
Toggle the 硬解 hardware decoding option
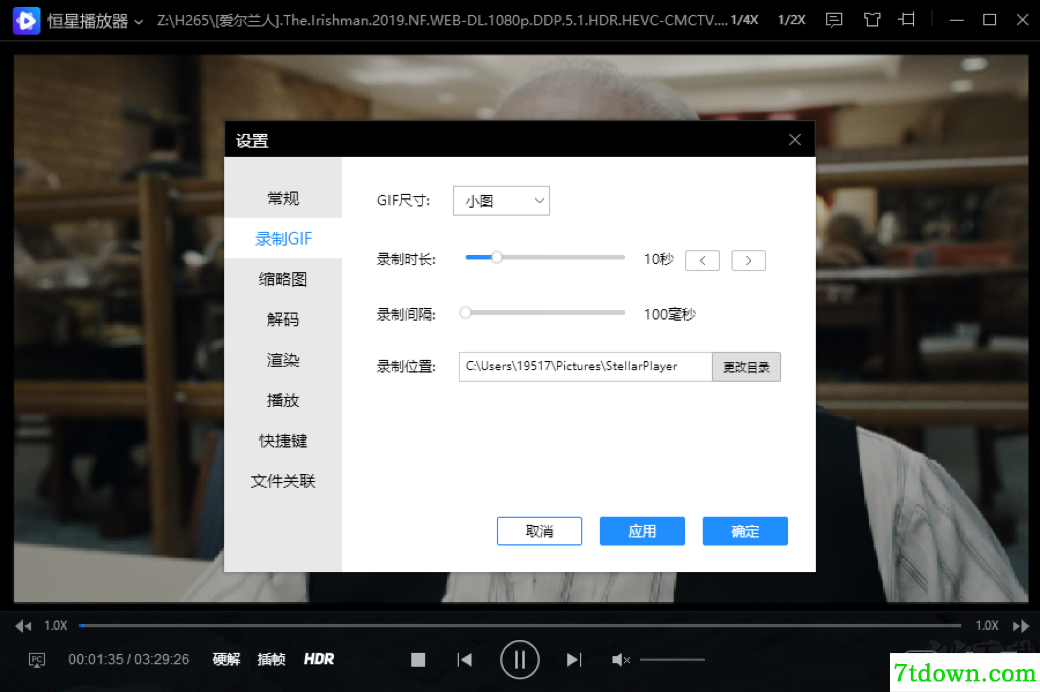(x=226, y=659)
